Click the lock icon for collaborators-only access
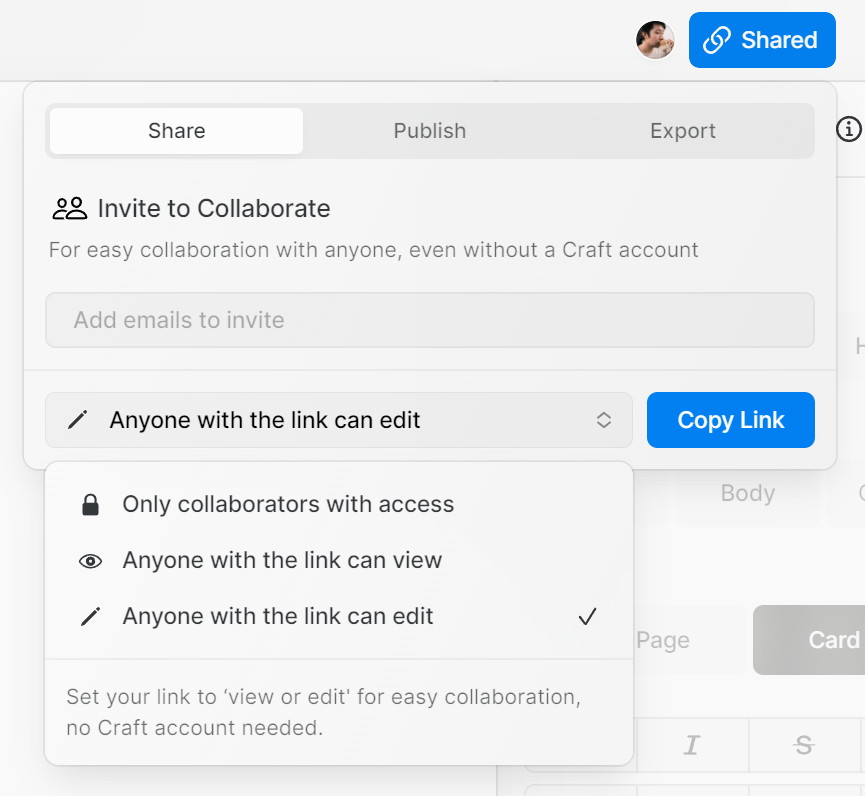Viewport: 865px width, 796px height. coord(90,505)
